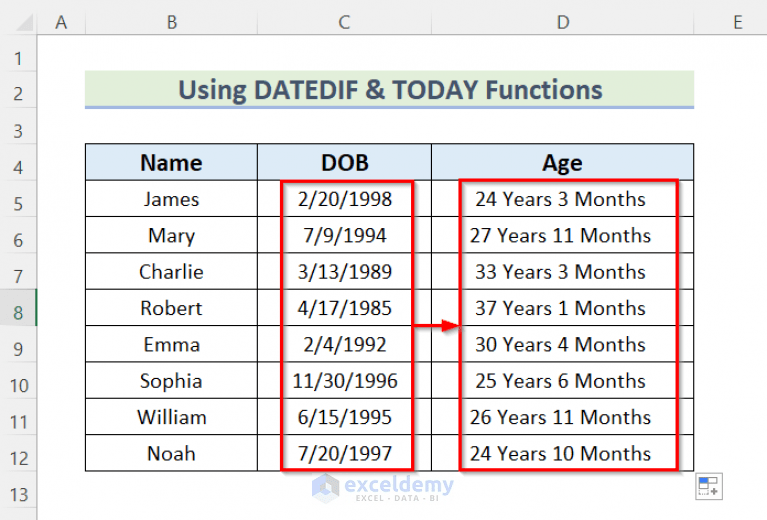Select the Age cell '27 Years 11 Months'
767x520 pixels.
(x=563, y=235)
